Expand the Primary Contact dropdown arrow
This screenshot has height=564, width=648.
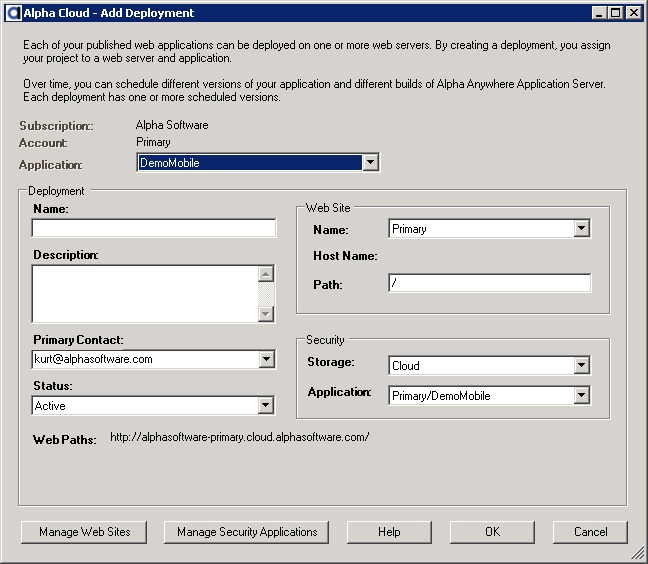[x=267, y=359]
